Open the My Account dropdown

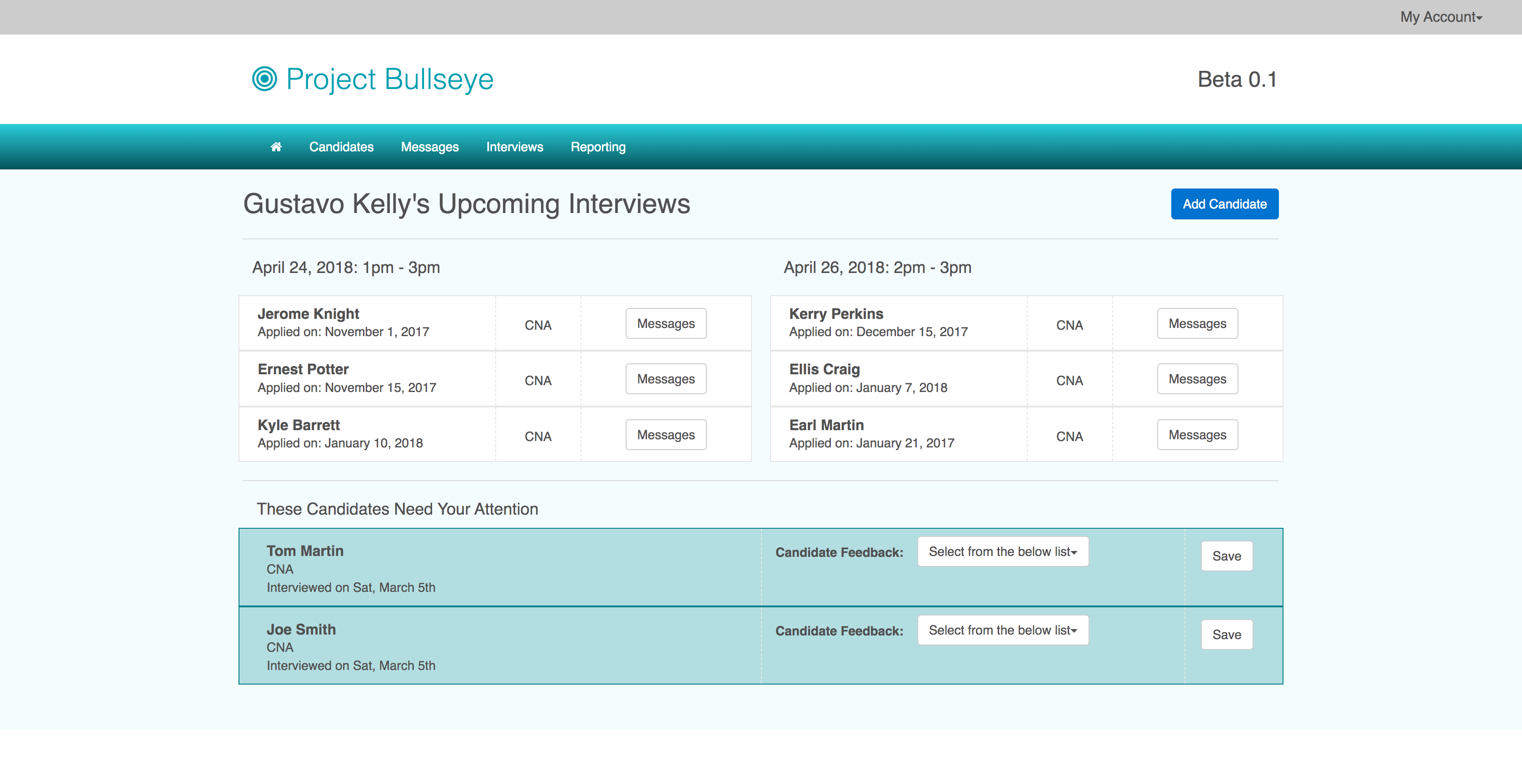click(x=1441, y=17)
